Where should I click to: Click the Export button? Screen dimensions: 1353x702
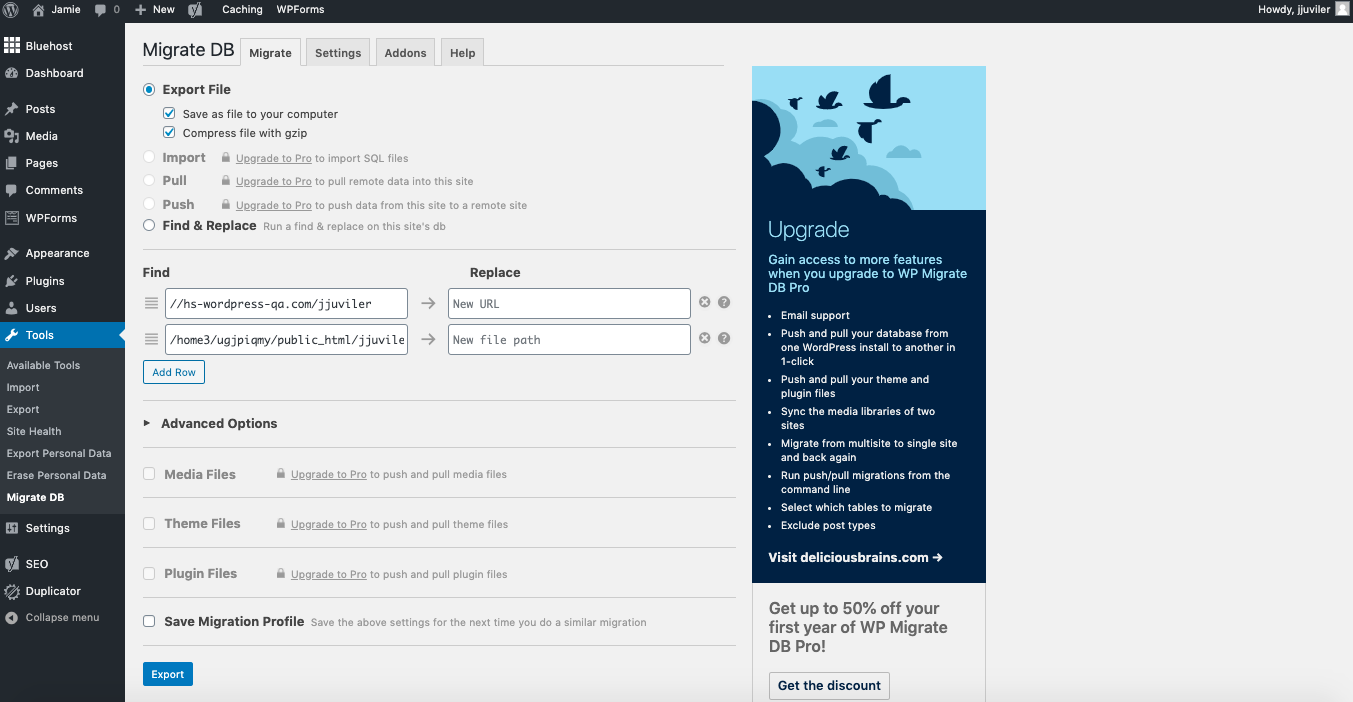pyautogui.click(x=168, y=674)
